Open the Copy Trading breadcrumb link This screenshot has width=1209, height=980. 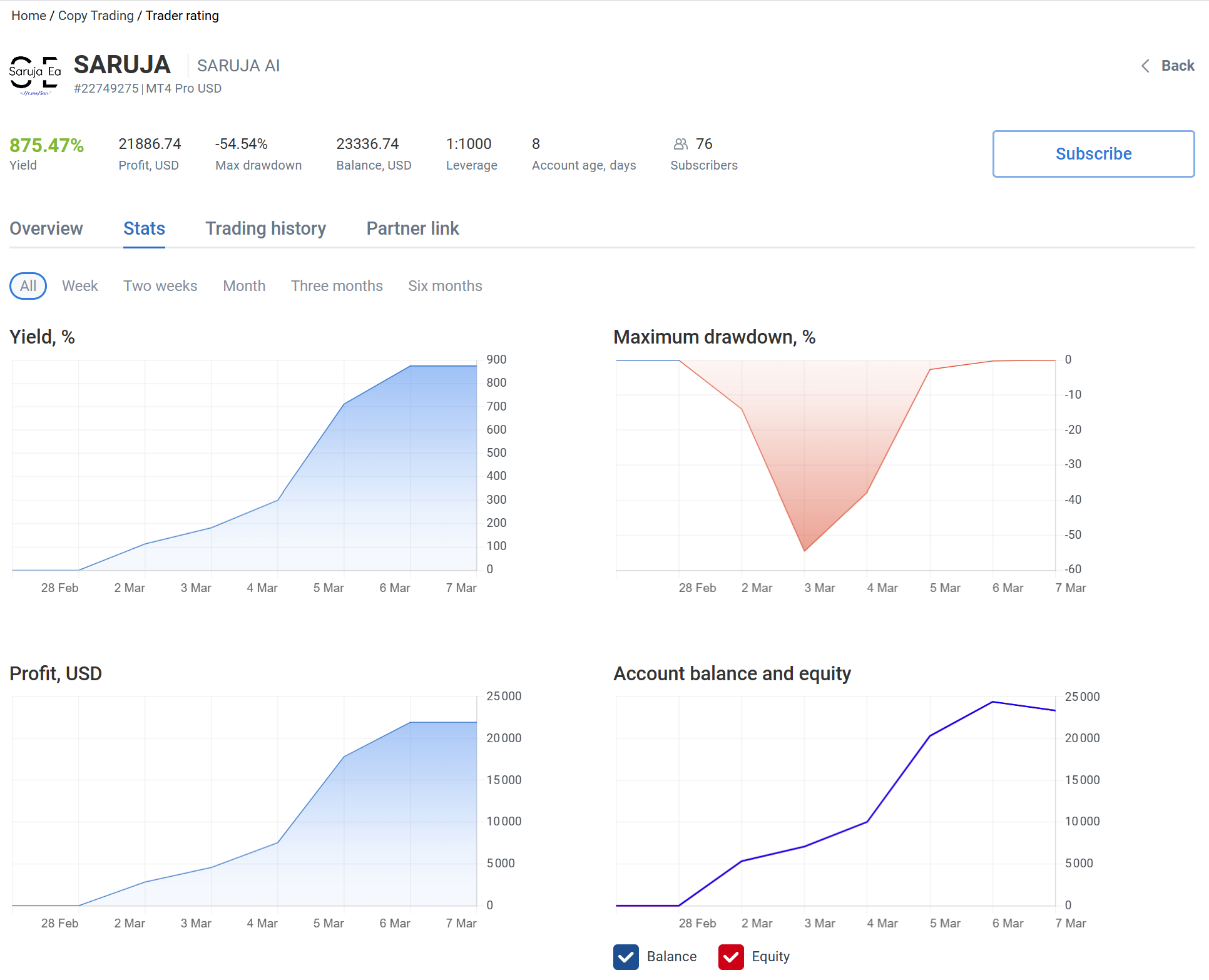96,16
